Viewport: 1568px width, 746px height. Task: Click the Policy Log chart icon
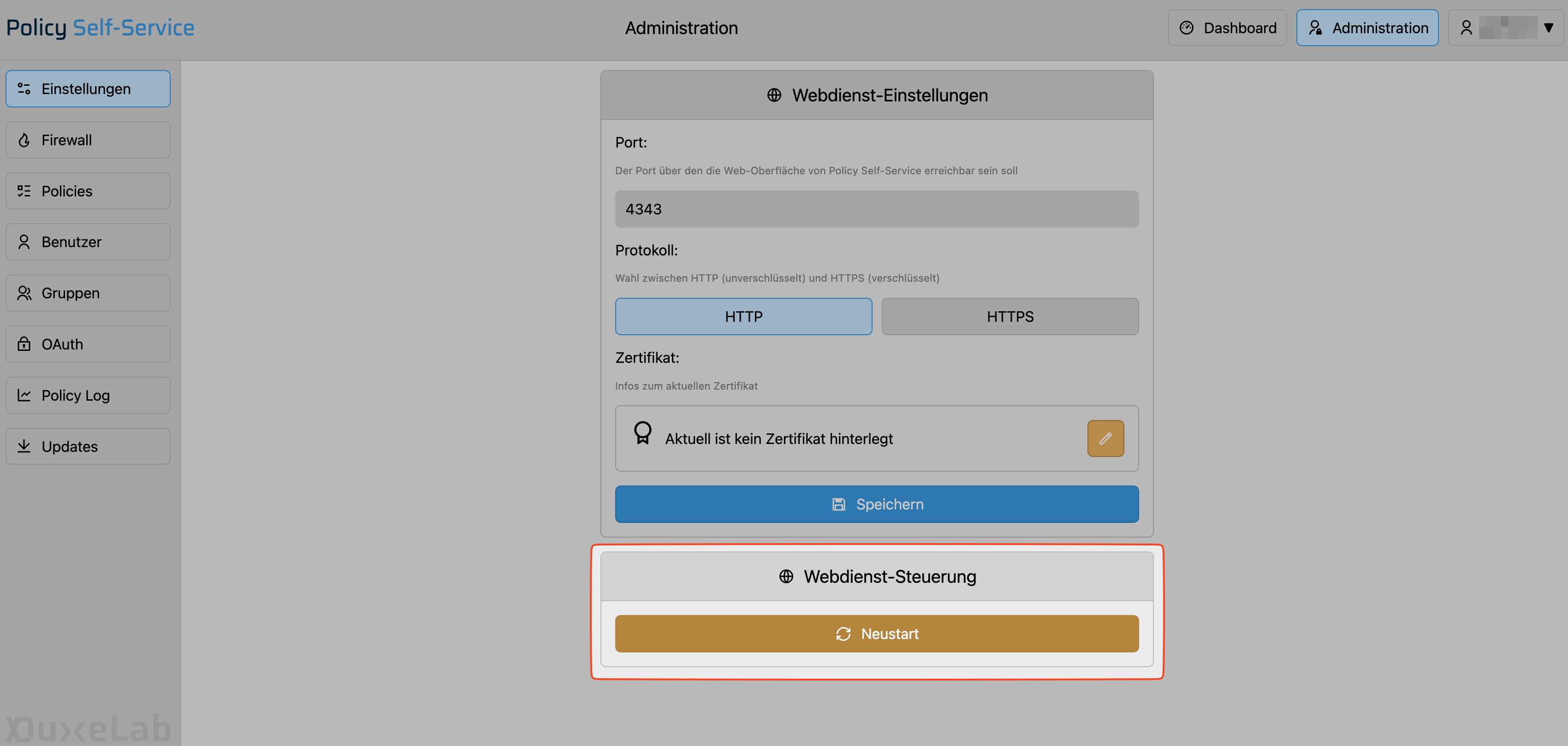[24, 395]
